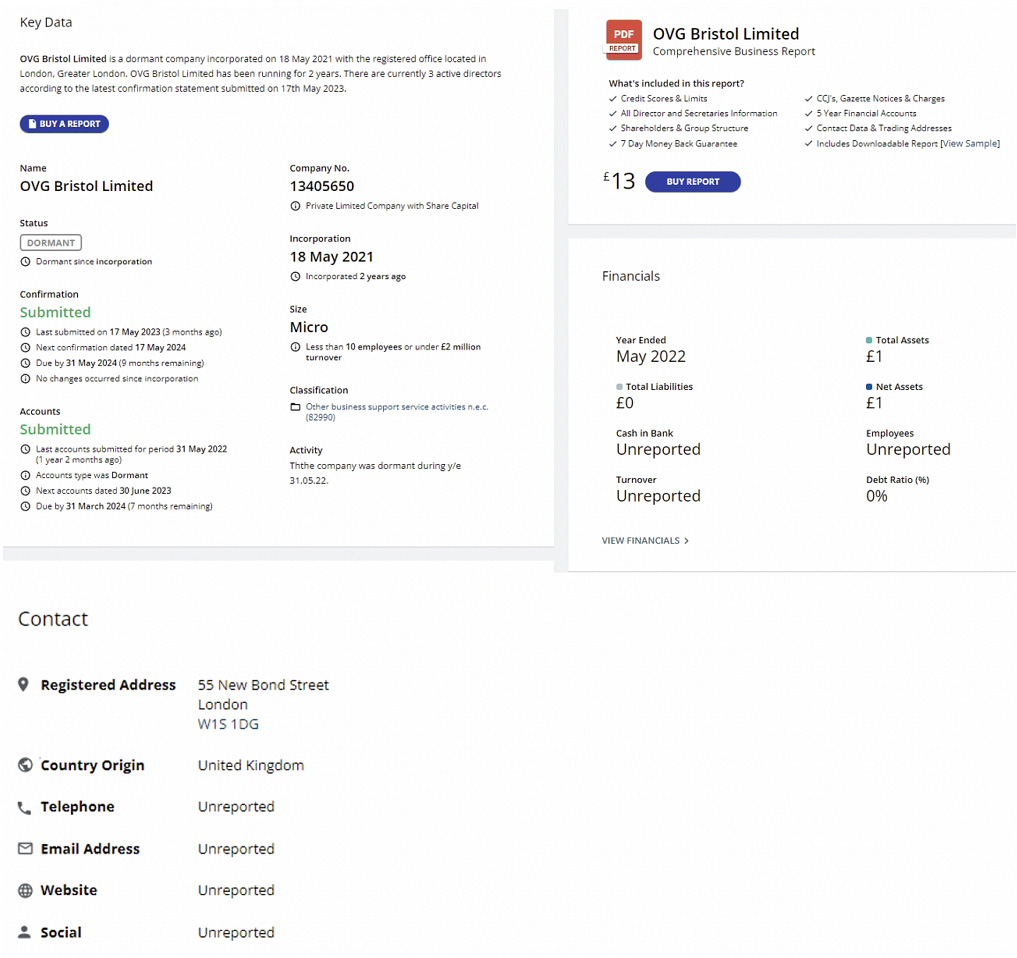Click the clock icon beside Due by 31 May 2024
Screen dimensions: 1017x958
[25, 363]
